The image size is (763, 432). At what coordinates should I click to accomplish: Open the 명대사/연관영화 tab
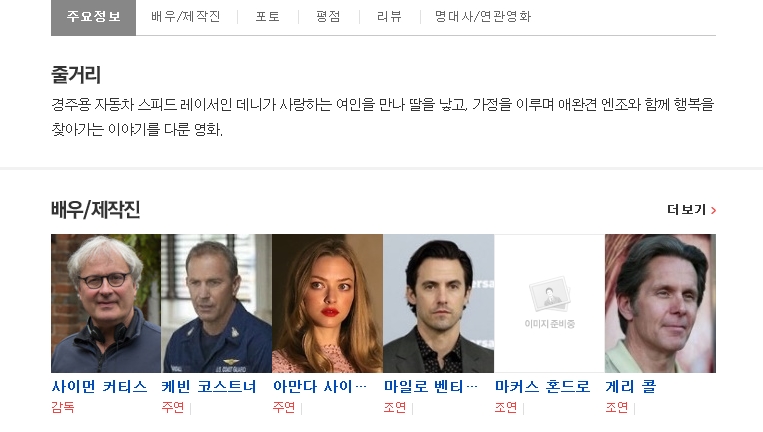tap(483, 17)
